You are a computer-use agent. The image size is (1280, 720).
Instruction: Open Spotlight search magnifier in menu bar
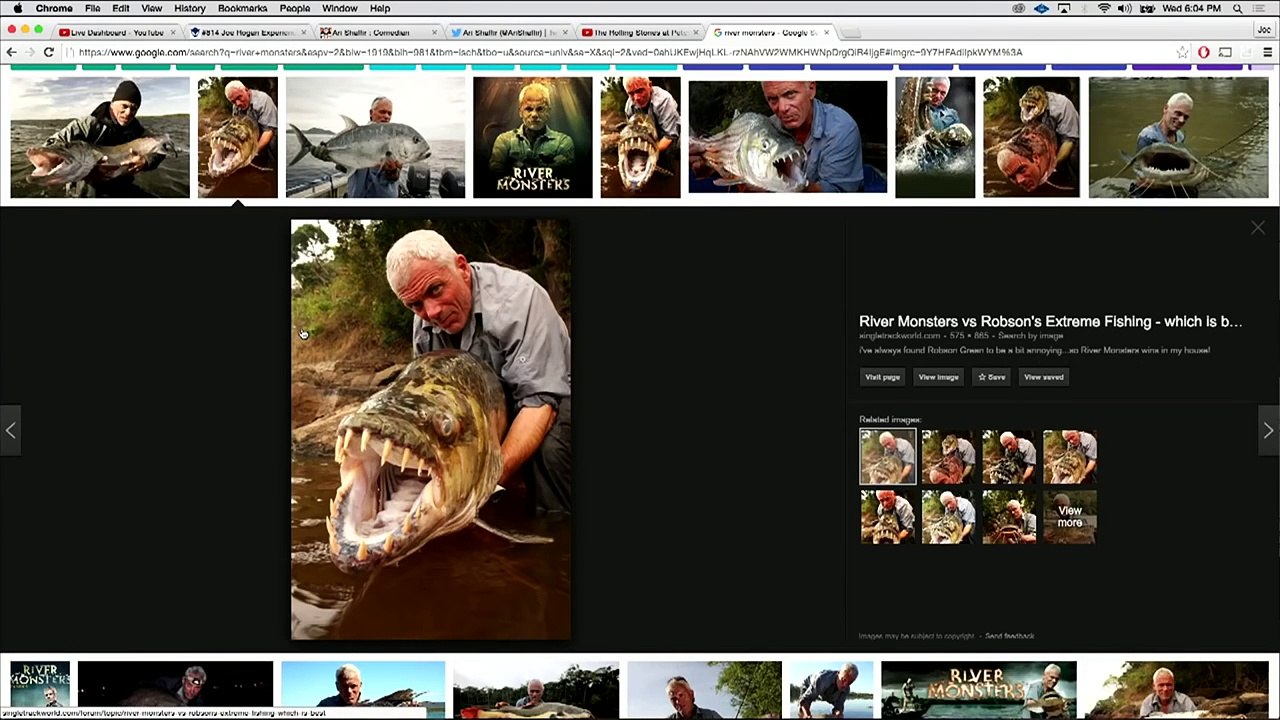coord(1238,8)
